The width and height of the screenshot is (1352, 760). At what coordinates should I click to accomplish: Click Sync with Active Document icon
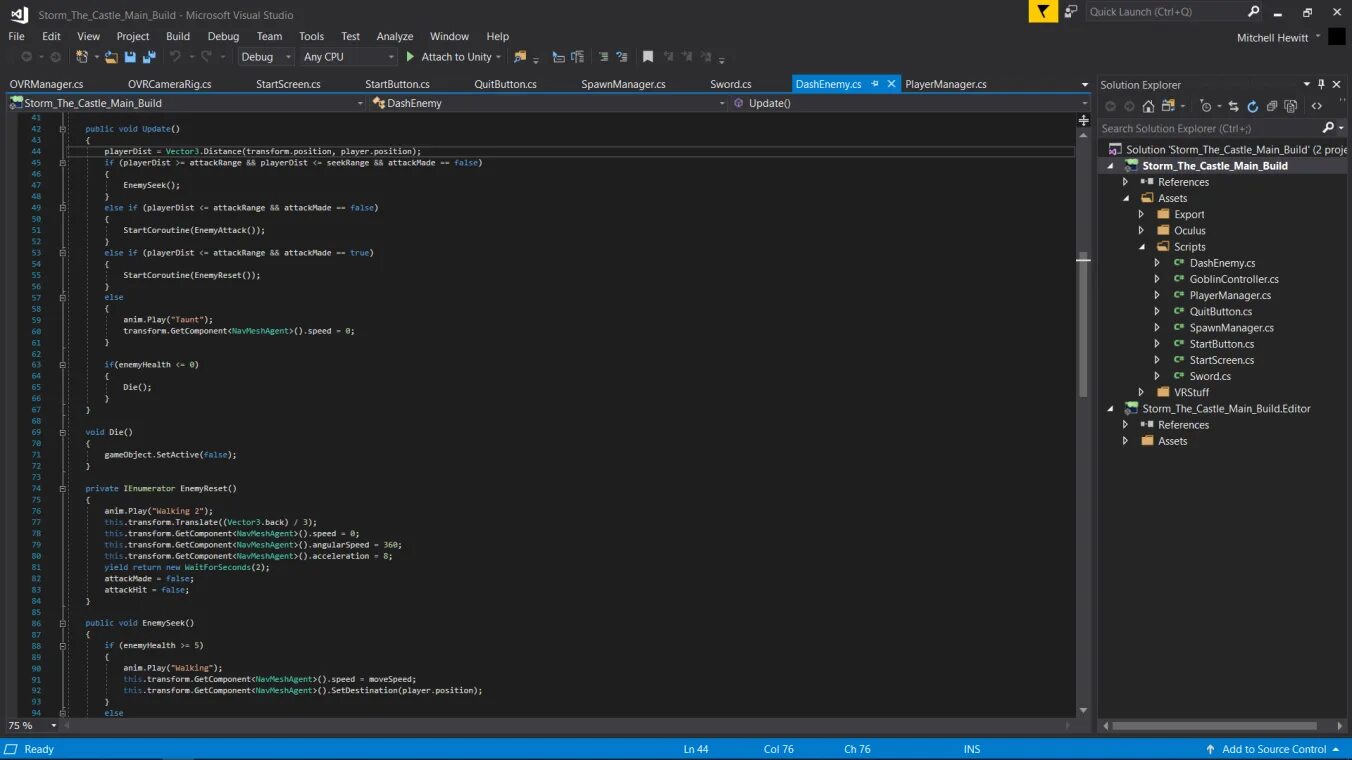click(x=1233, y=106)
